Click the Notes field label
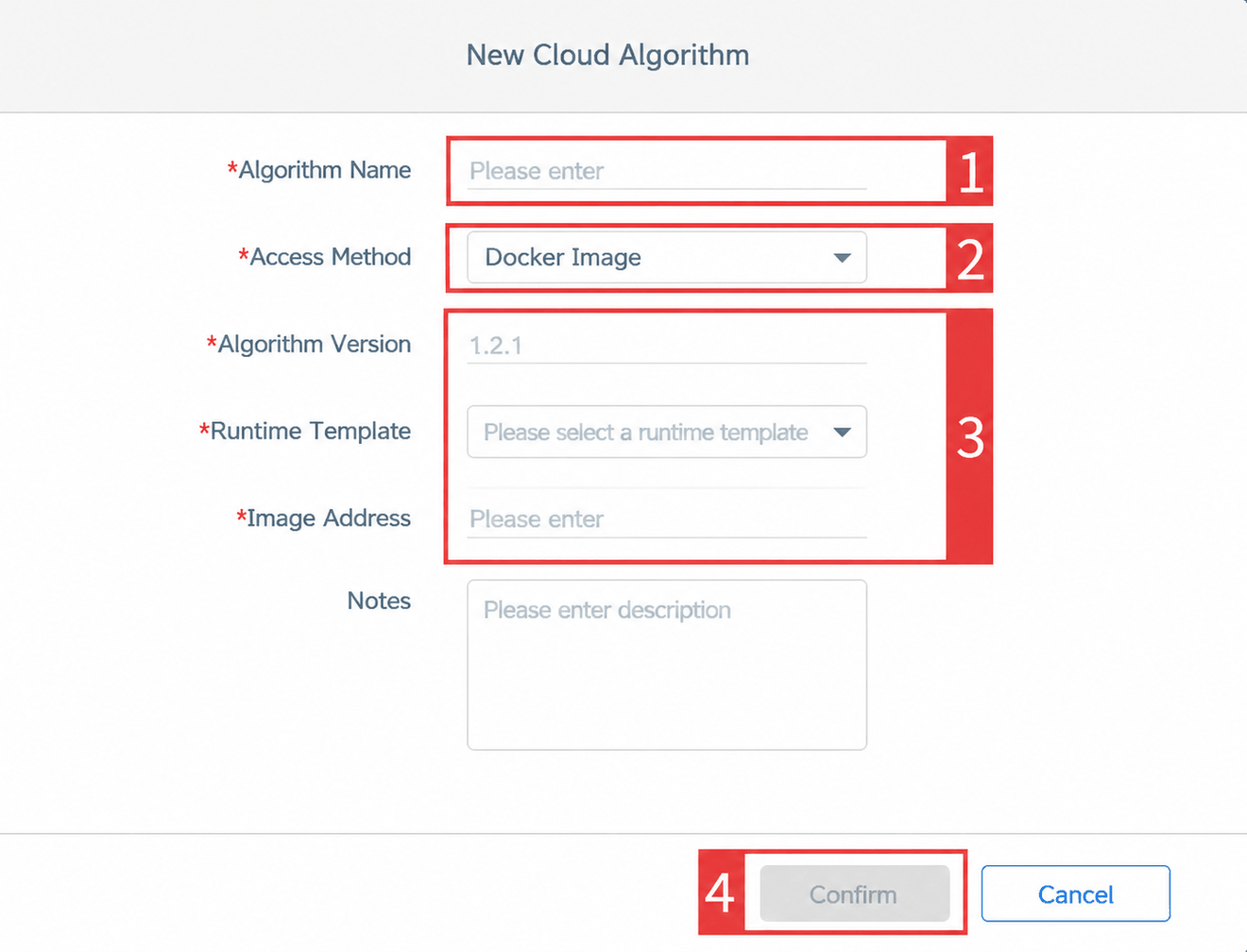Viewport: 1247px width, 952px height. coord(379,601)
